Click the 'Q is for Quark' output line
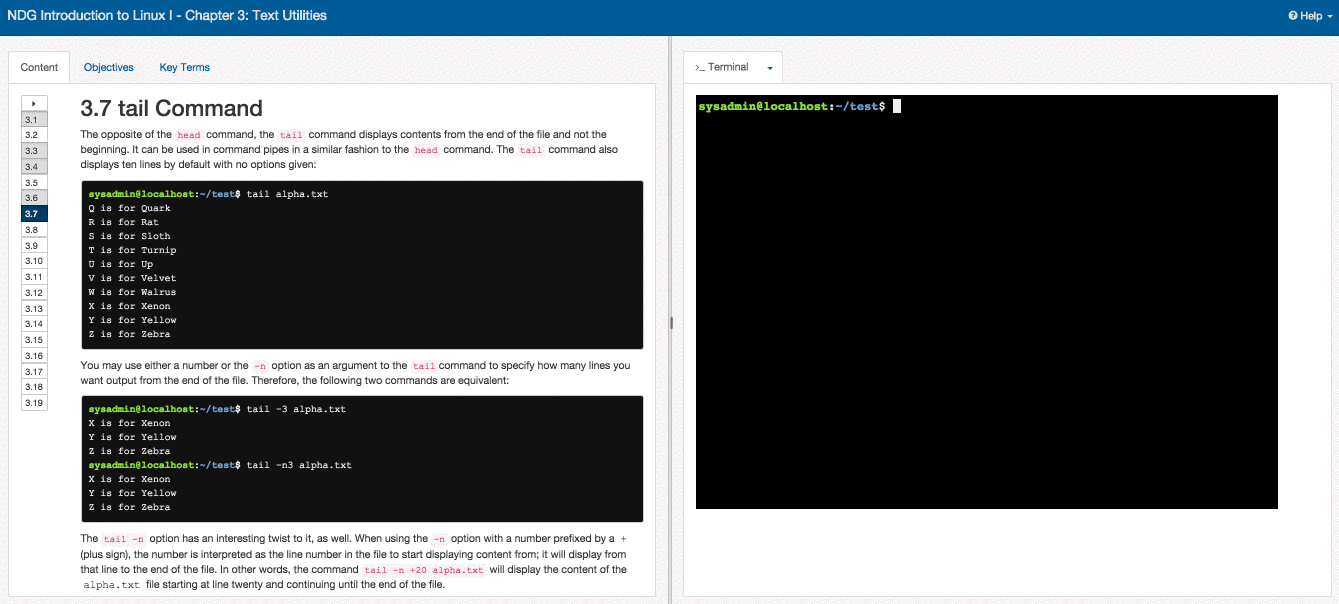 point(129,208)
